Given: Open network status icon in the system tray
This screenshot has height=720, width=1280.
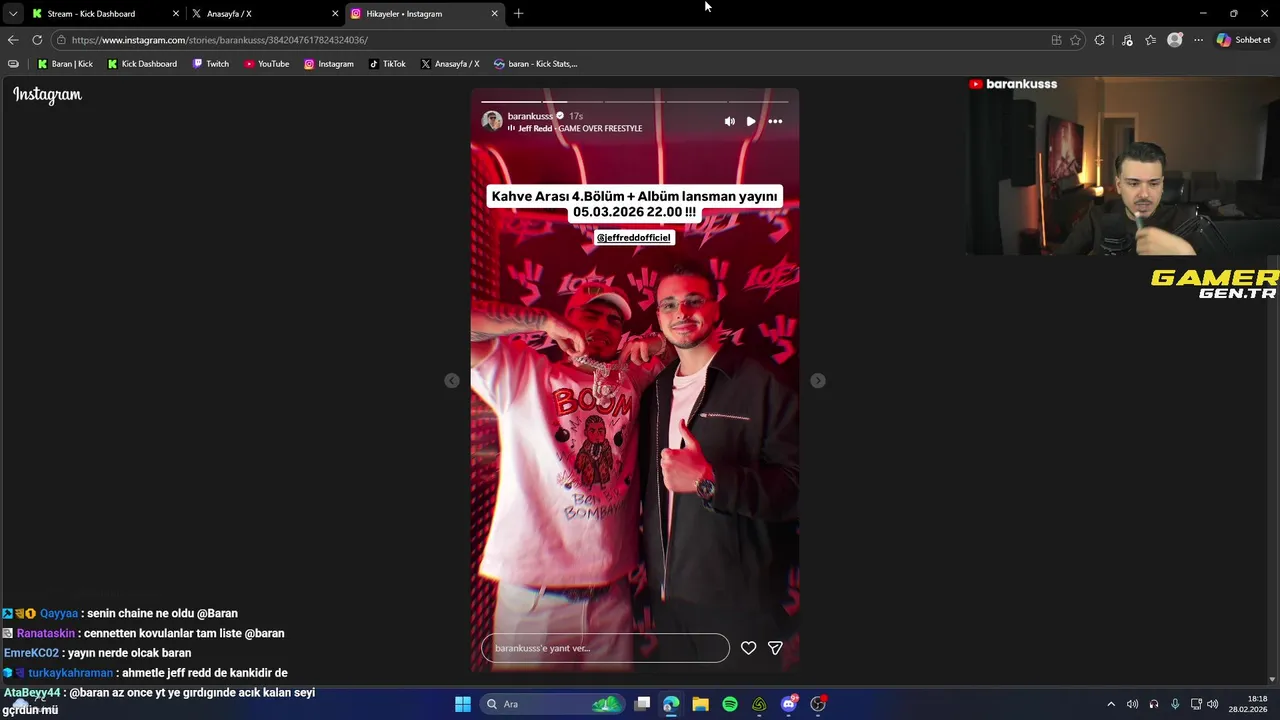Looking at the screenshot, I should pos(1196,704).
